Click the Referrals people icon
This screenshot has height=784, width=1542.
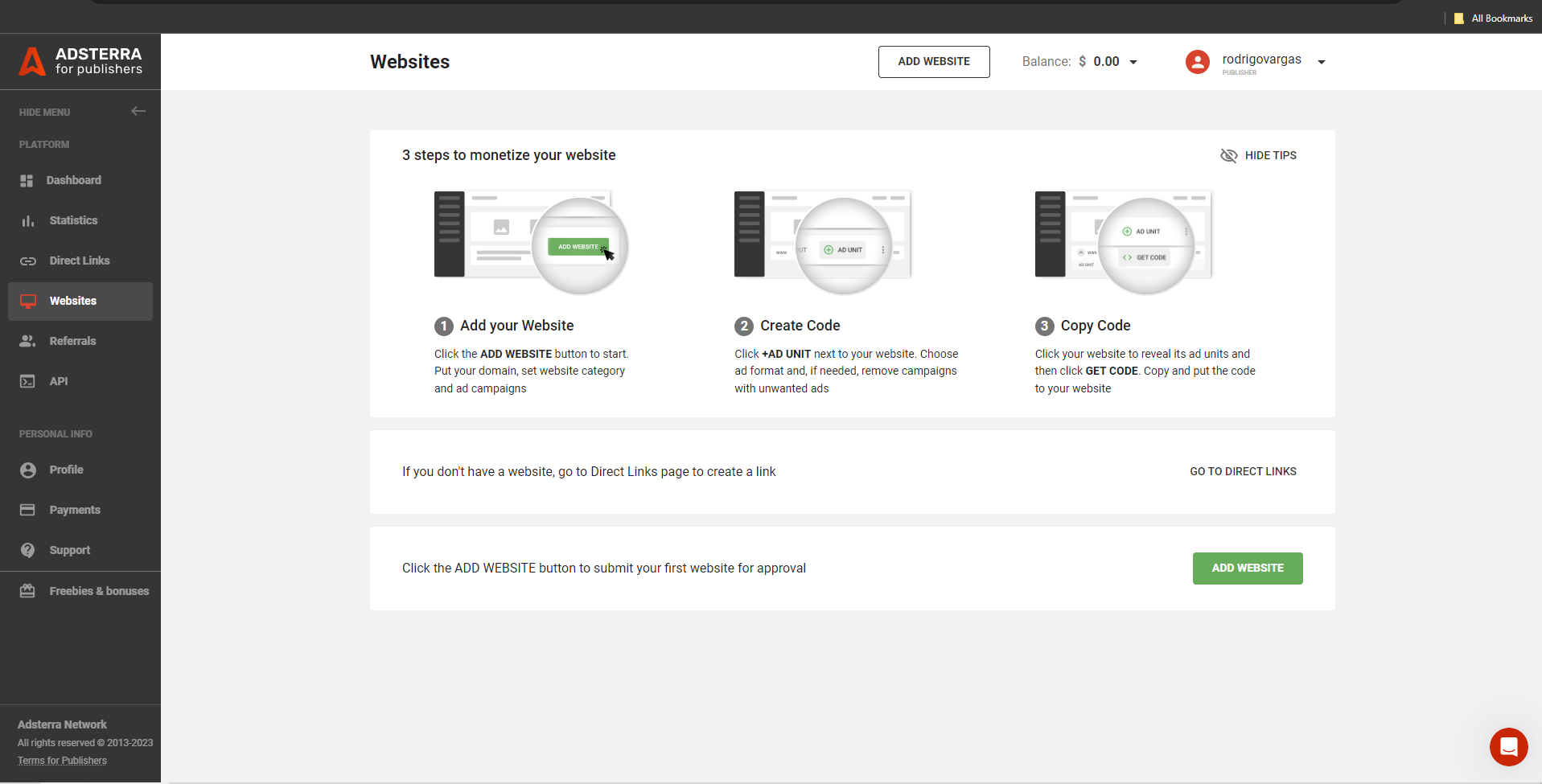point(28,341)
